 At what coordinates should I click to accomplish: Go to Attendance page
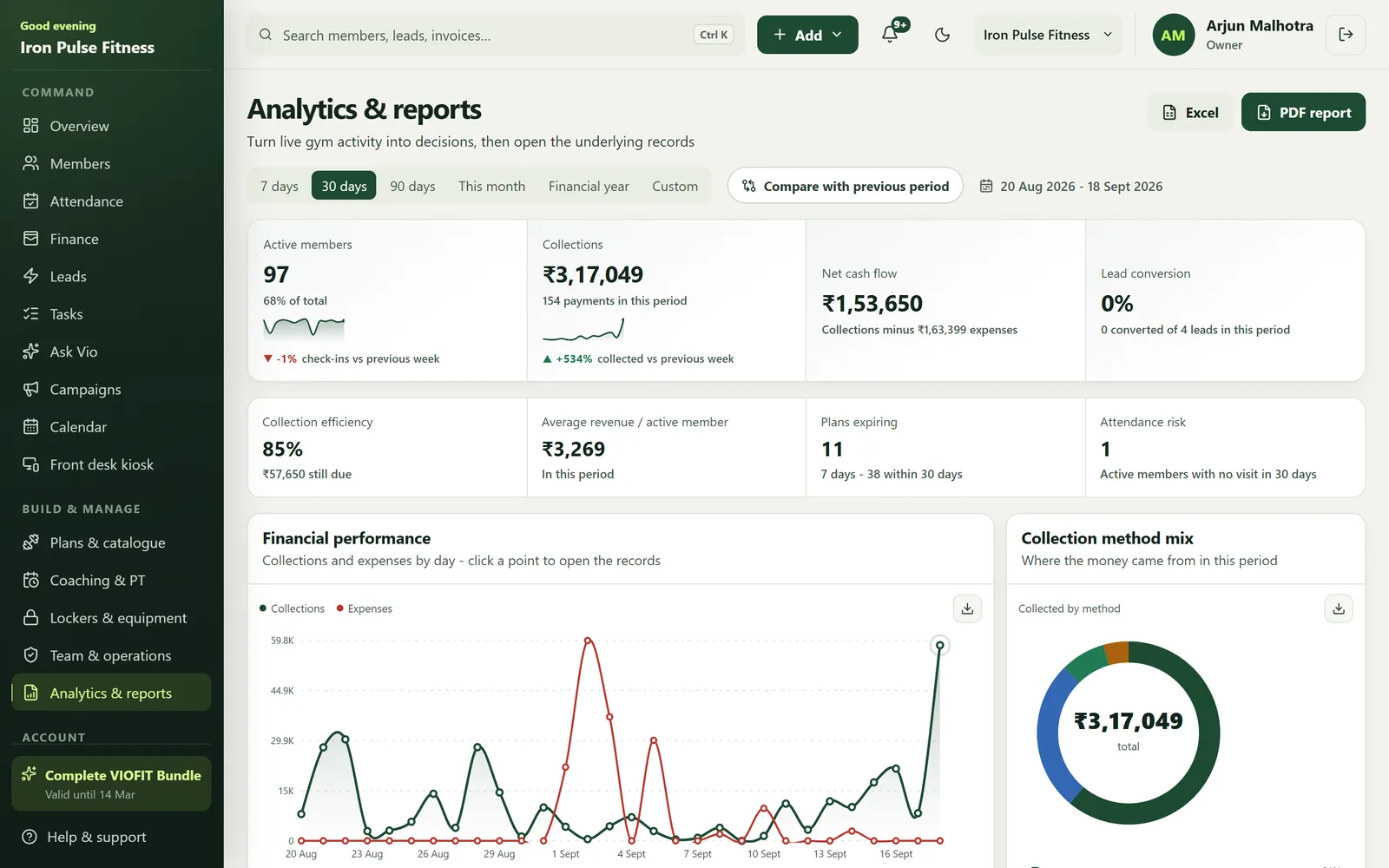pos(111,201)
